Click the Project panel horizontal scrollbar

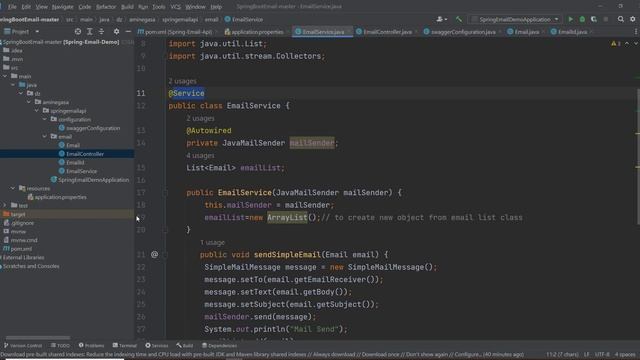(38, 338)
